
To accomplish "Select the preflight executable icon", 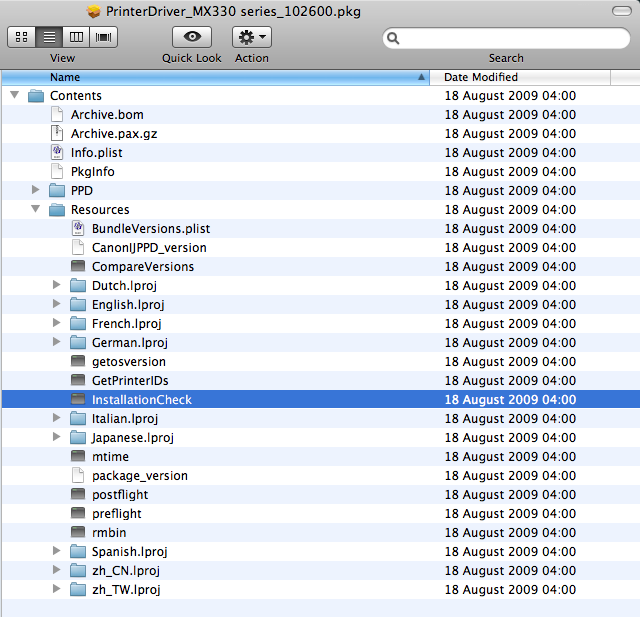I will (78, 513).
